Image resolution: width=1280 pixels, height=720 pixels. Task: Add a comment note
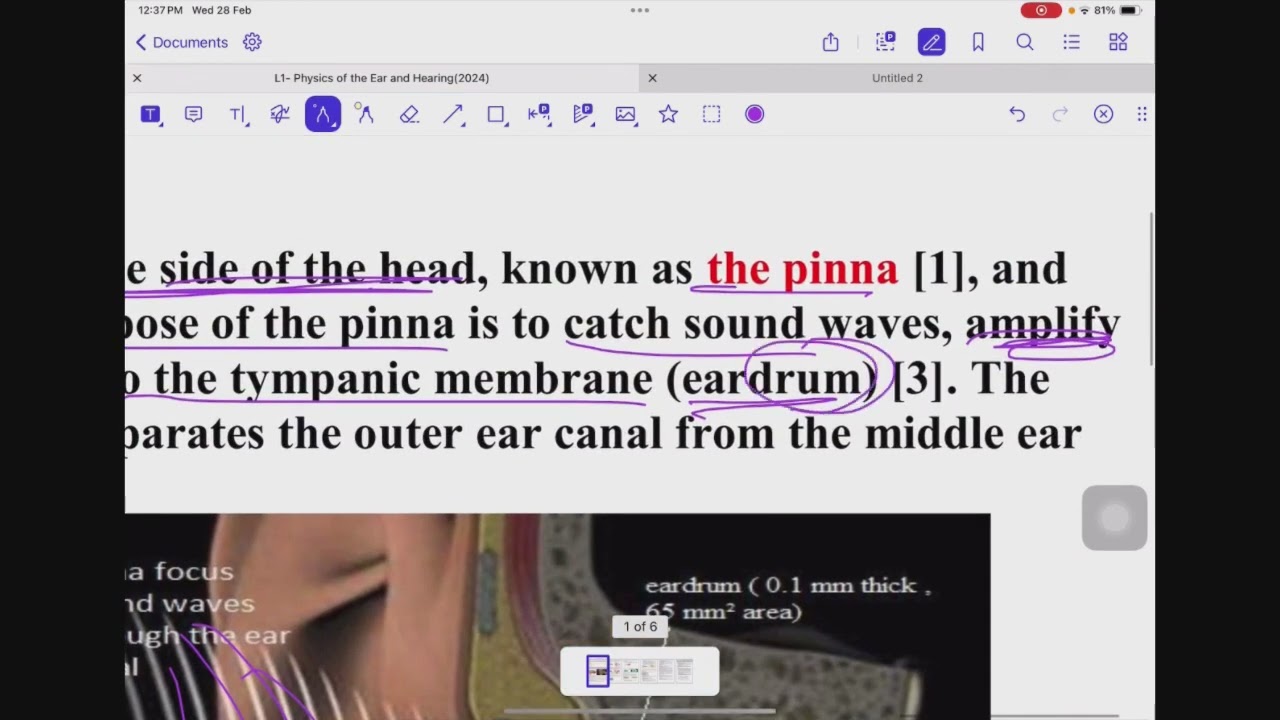194,114
